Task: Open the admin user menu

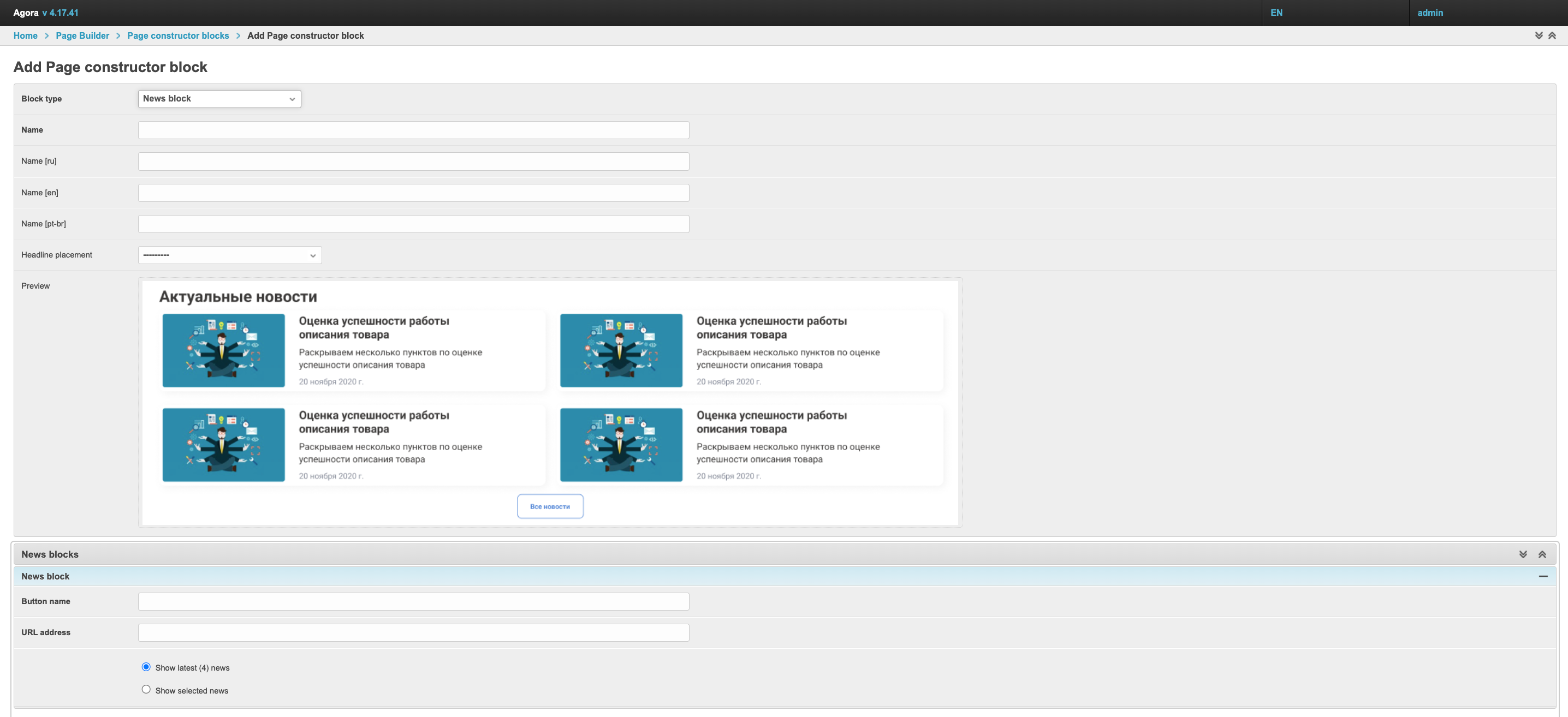Action: tap(1430, 13)
